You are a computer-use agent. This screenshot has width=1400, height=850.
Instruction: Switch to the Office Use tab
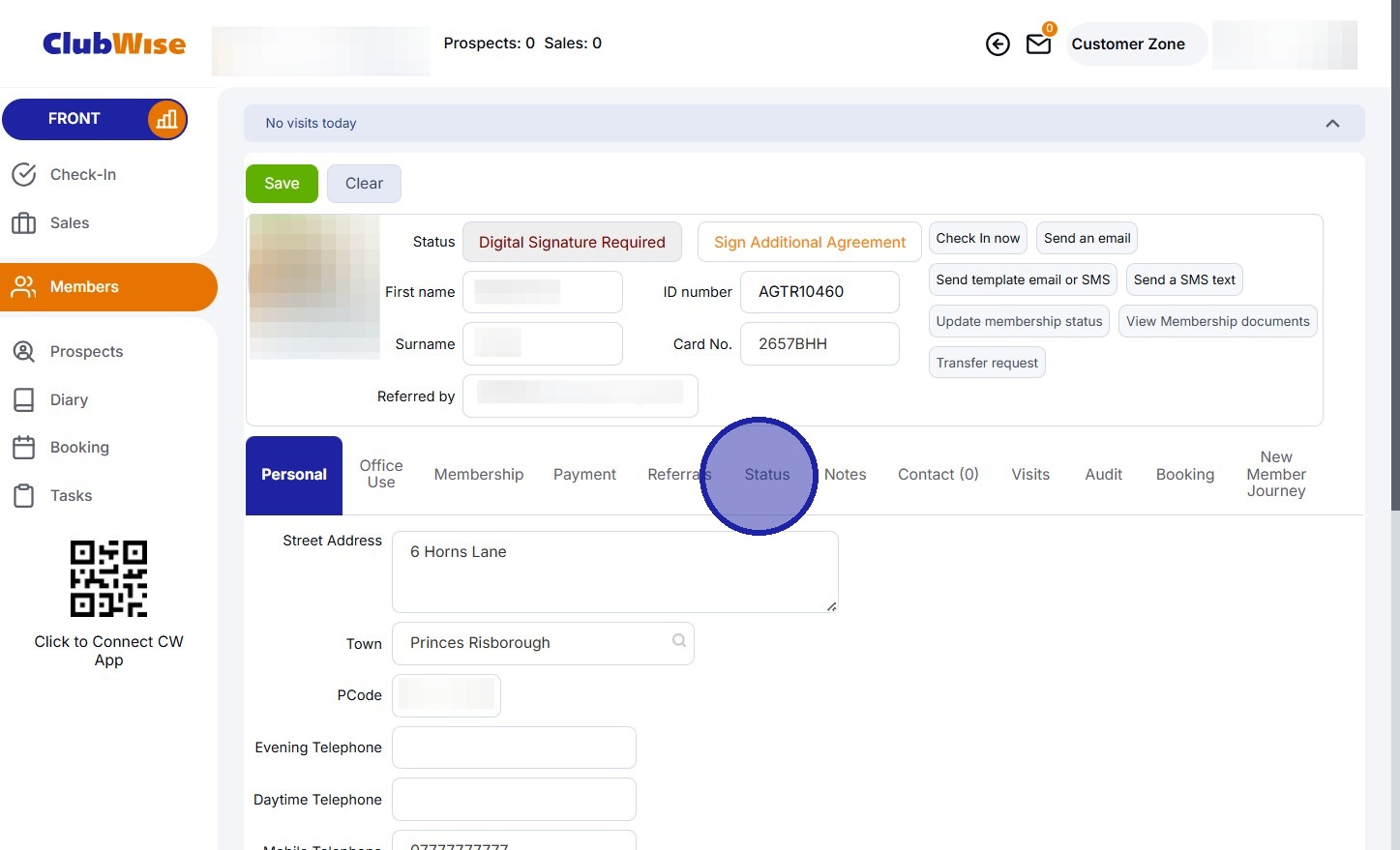tap(381, 475)
